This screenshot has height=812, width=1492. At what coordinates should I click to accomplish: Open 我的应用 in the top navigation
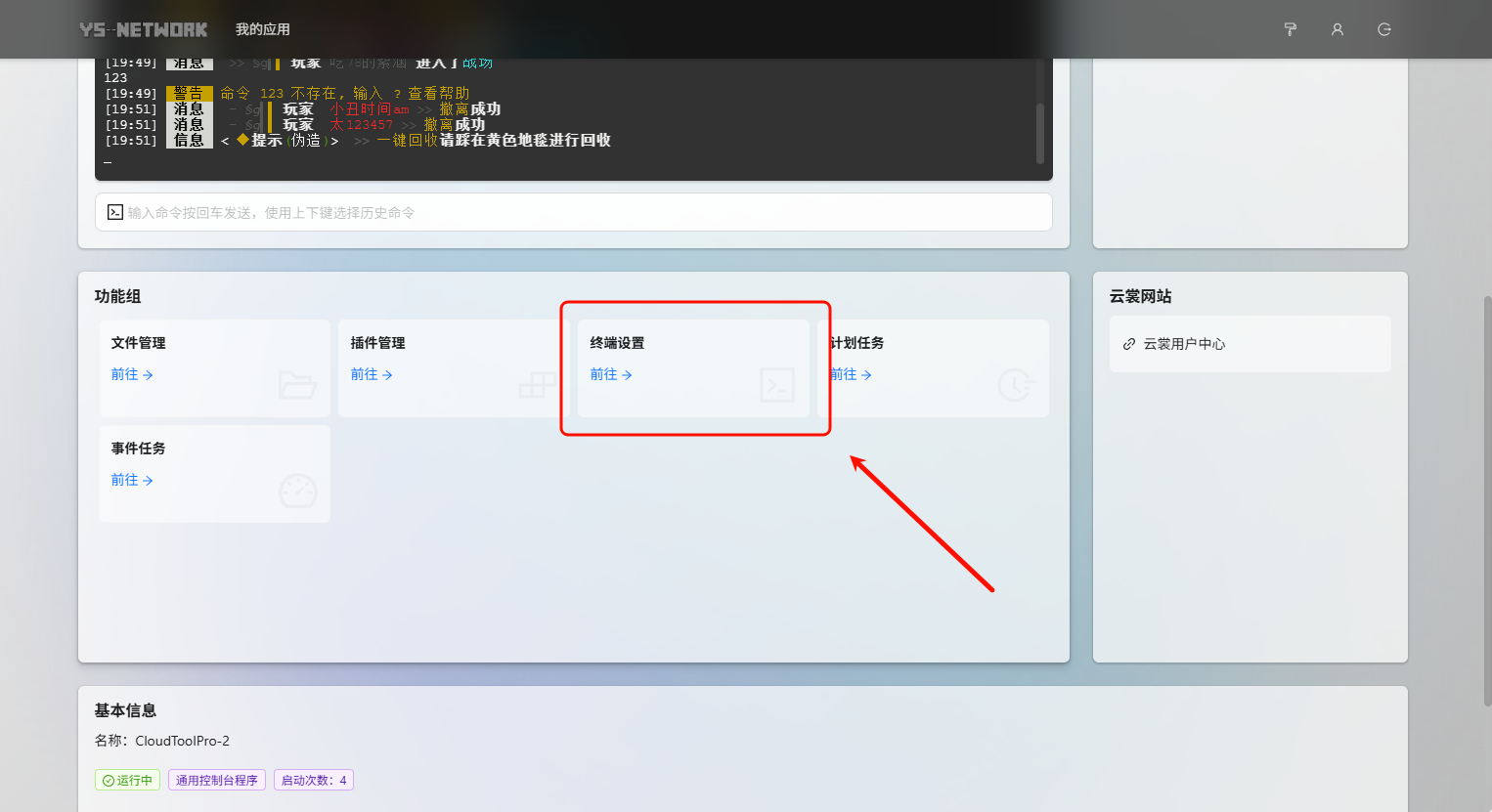[262, 29]
